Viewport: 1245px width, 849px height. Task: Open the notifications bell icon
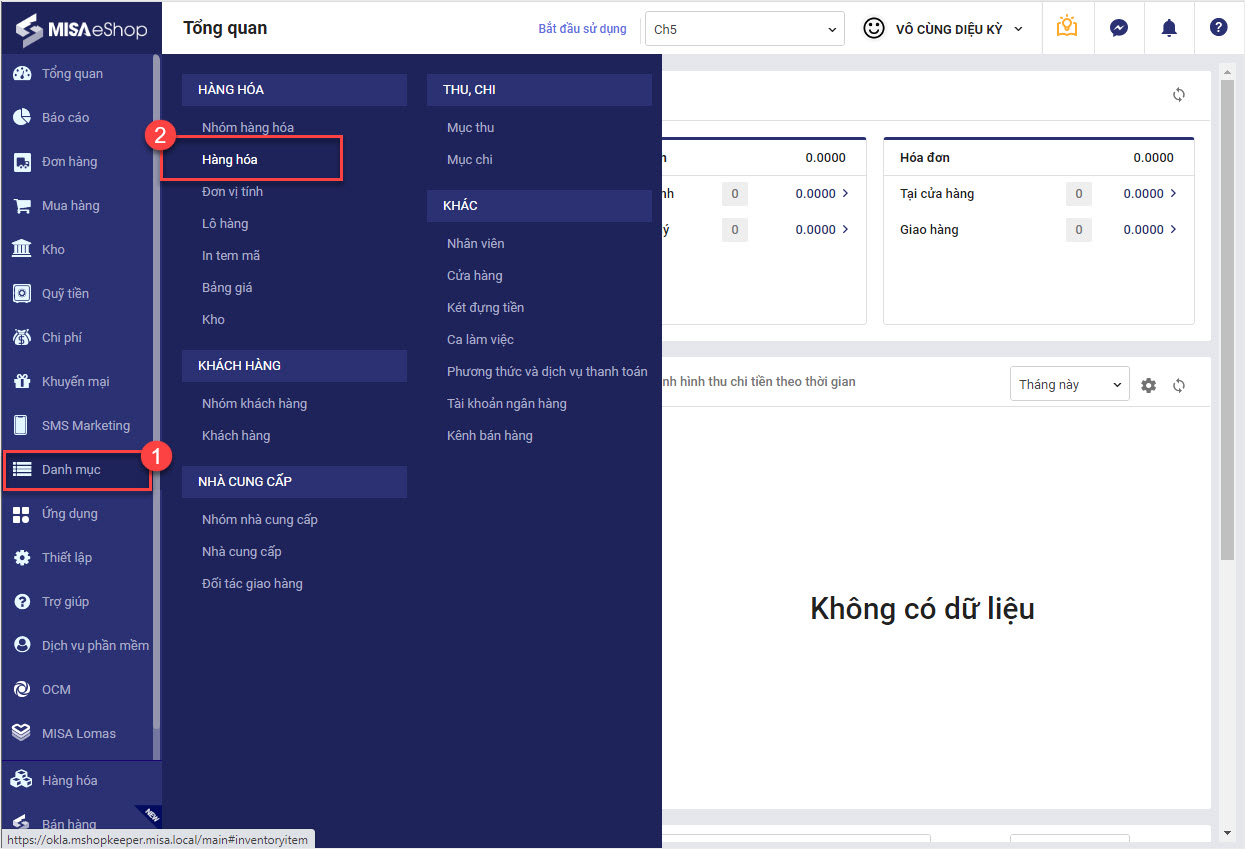tap(1169, 28)
